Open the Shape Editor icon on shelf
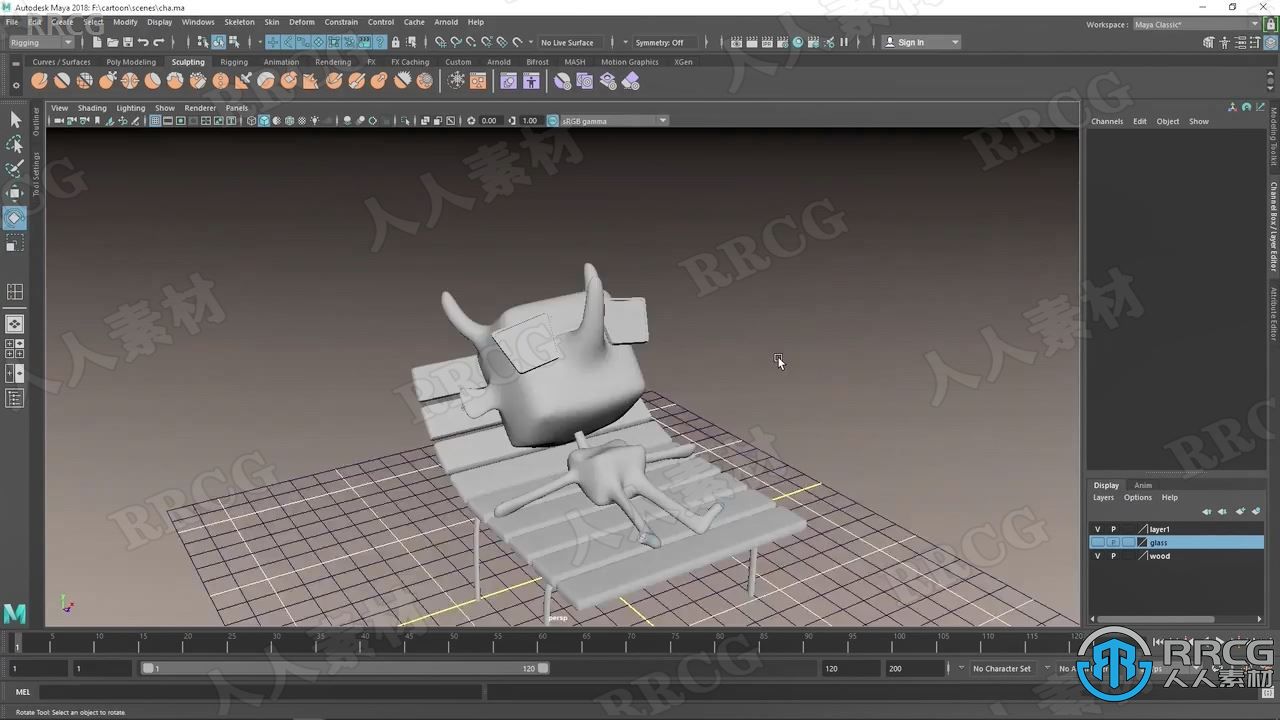Screen dimensions: 1280x720 click(x=508, y=81)
